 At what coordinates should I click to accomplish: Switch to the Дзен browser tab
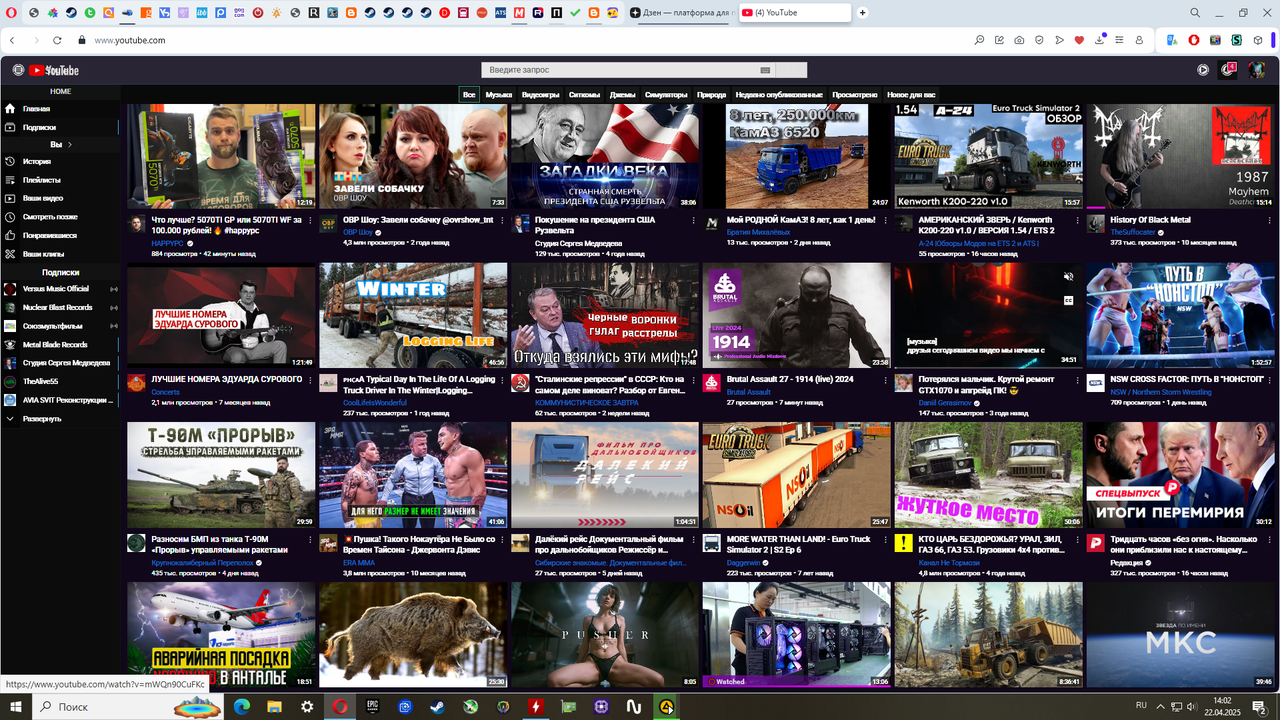click(x=681, y=12)
